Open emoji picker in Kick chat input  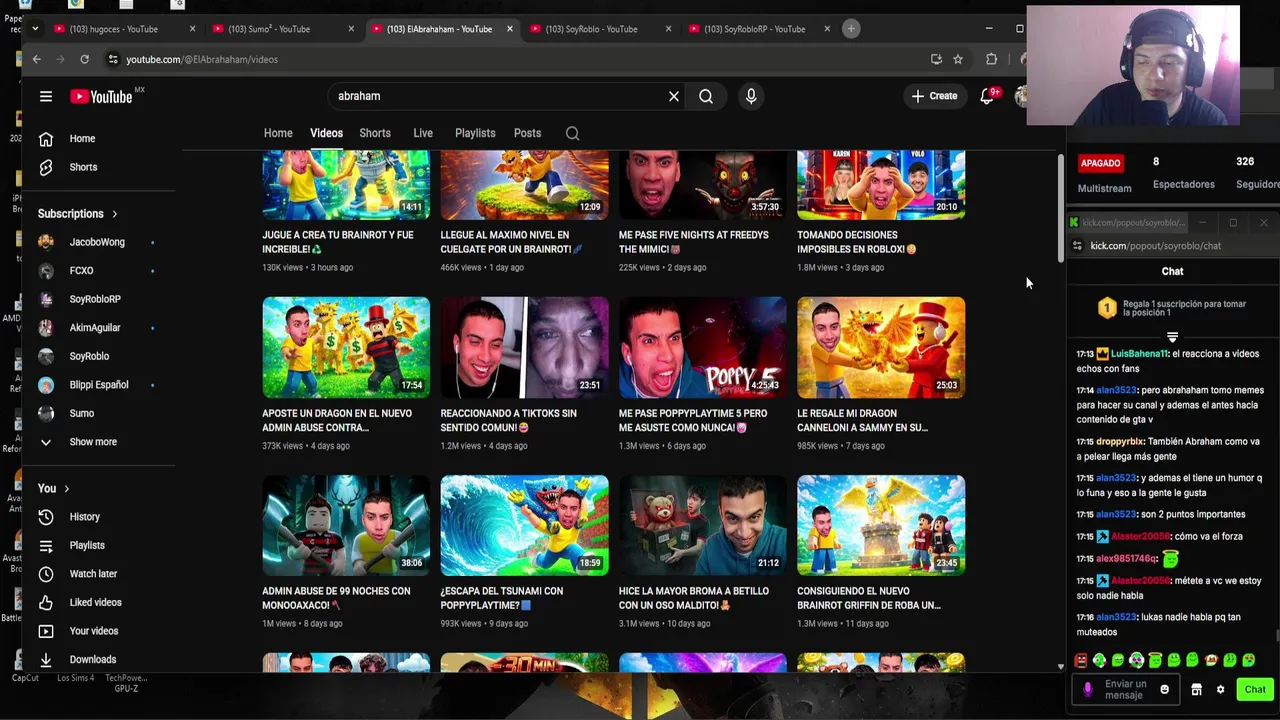(1164, 689)
